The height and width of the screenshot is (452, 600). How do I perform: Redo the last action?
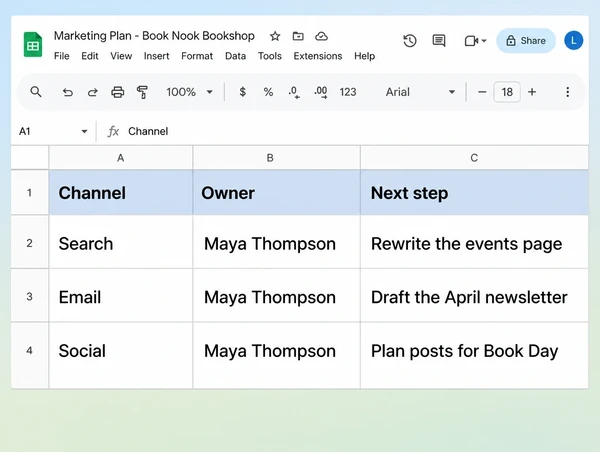[93, 92]
